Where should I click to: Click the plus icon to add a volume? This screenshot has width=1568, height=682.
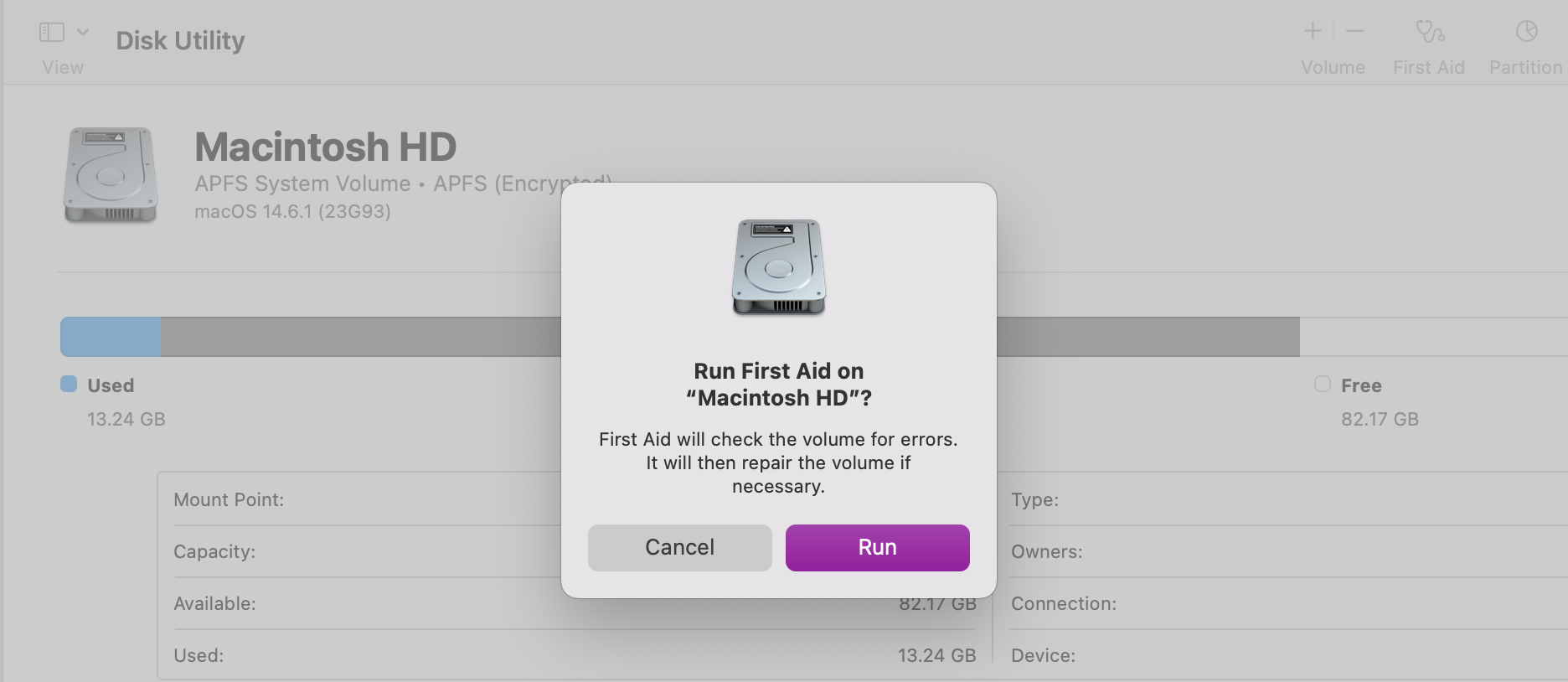pos(1312,32)
